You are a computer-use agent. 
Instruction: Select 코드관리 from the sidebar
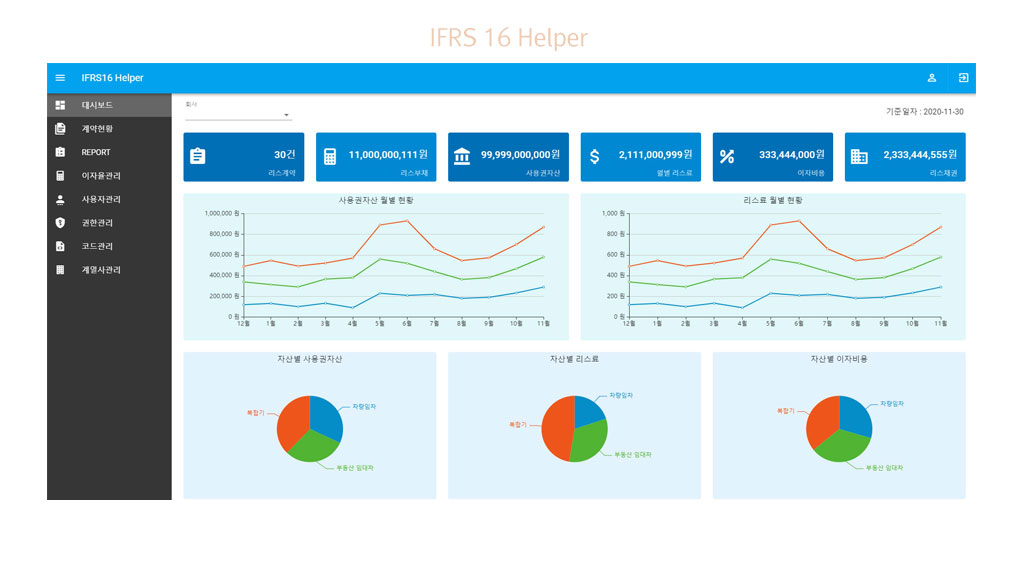click(97, 246)
